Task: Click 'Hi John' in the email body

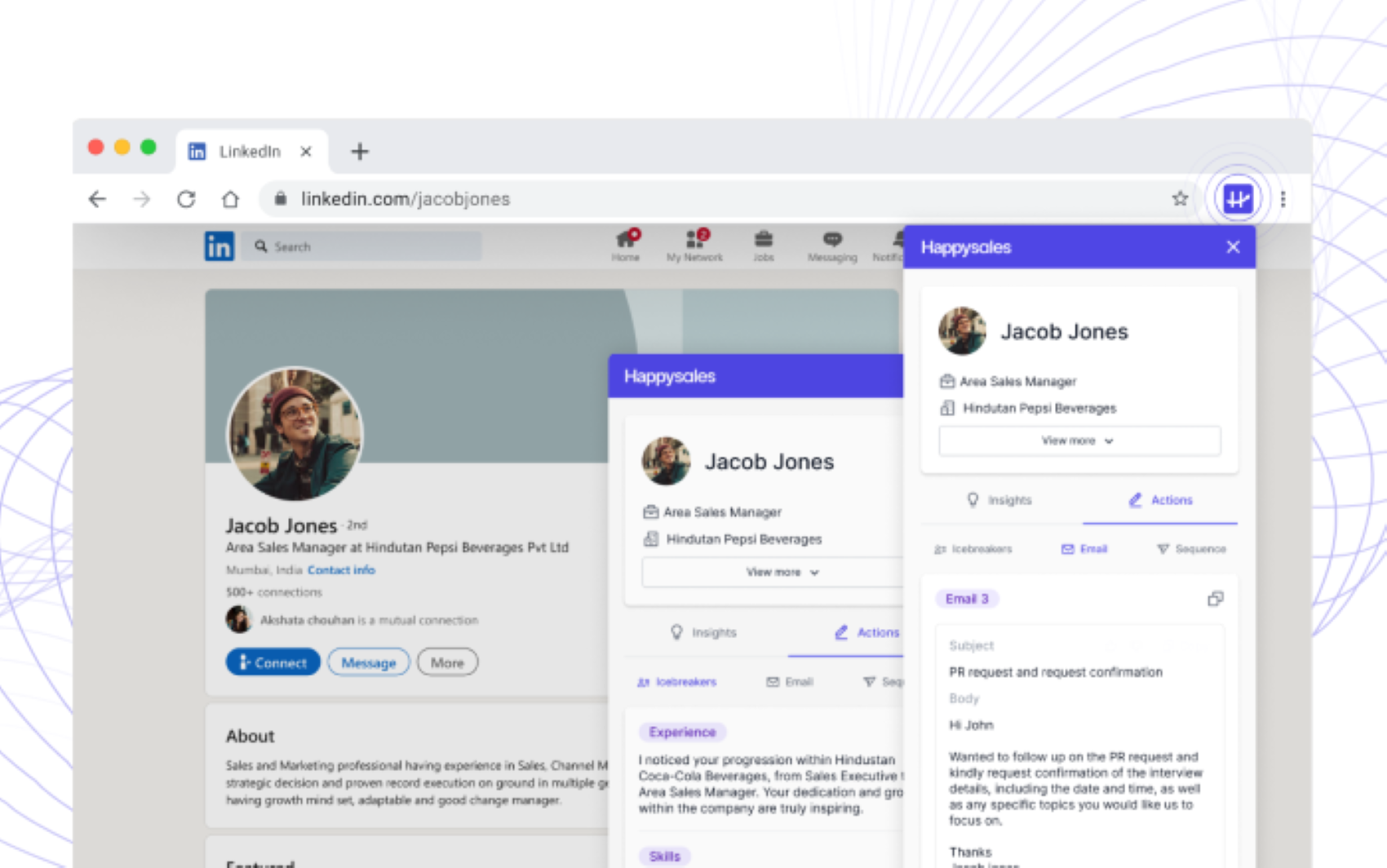Action: click(x=971, y=725)
